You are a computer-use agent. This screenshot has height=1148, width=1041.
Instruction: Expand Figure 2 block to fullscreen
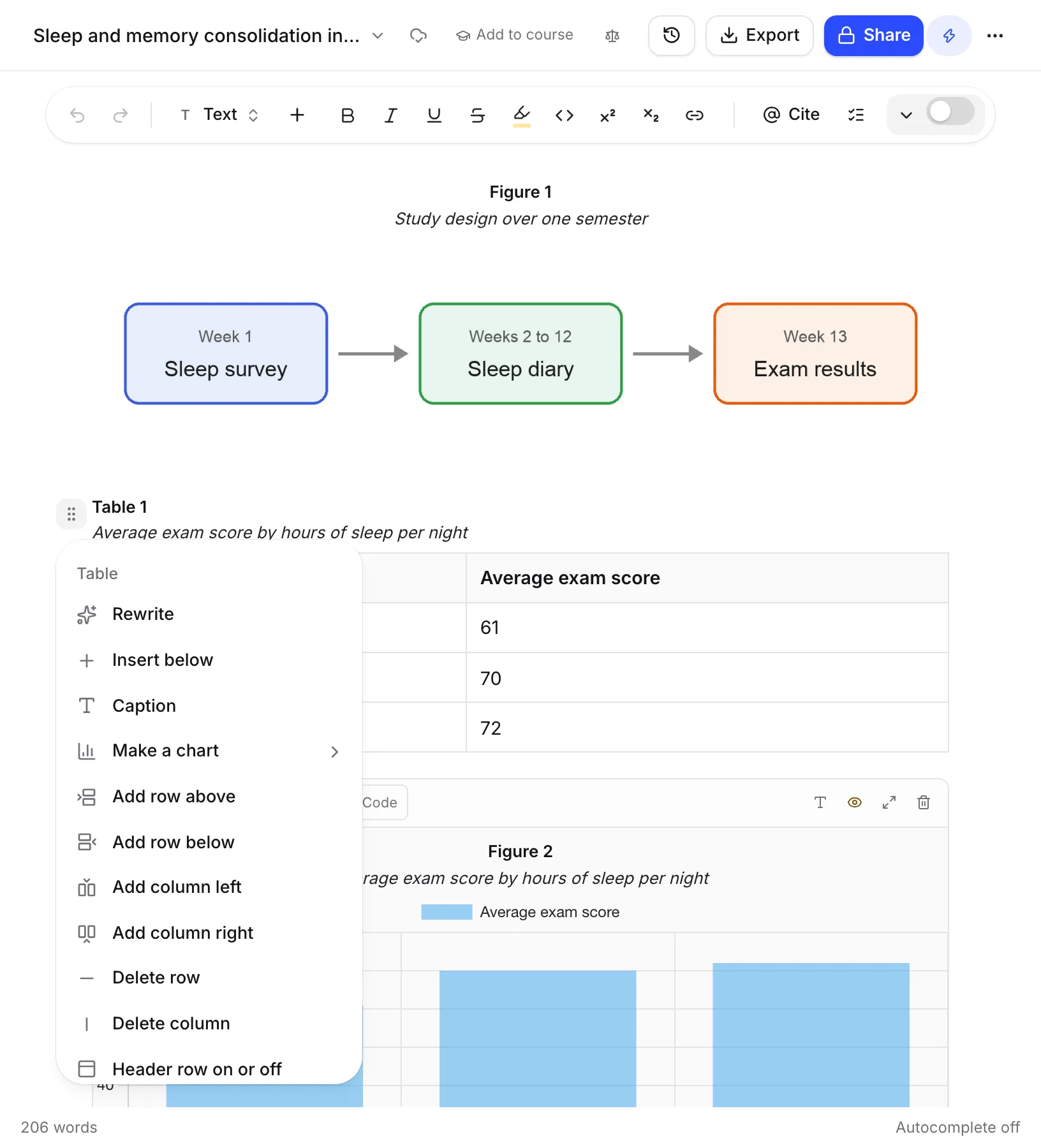[x=889, y=802]
